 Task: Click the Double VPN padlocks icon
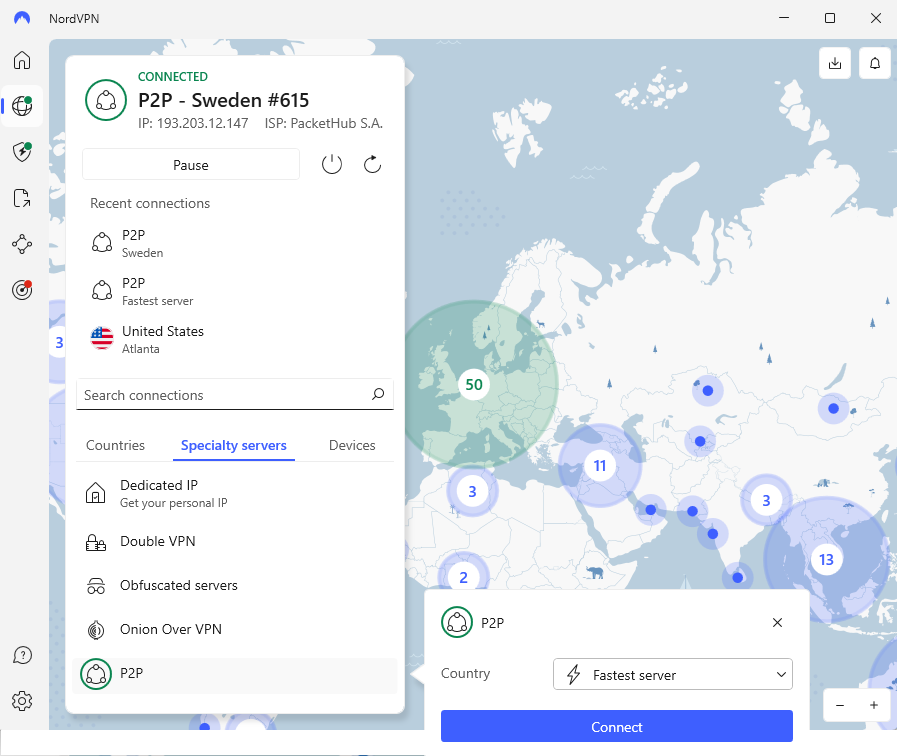click(96, 542)
